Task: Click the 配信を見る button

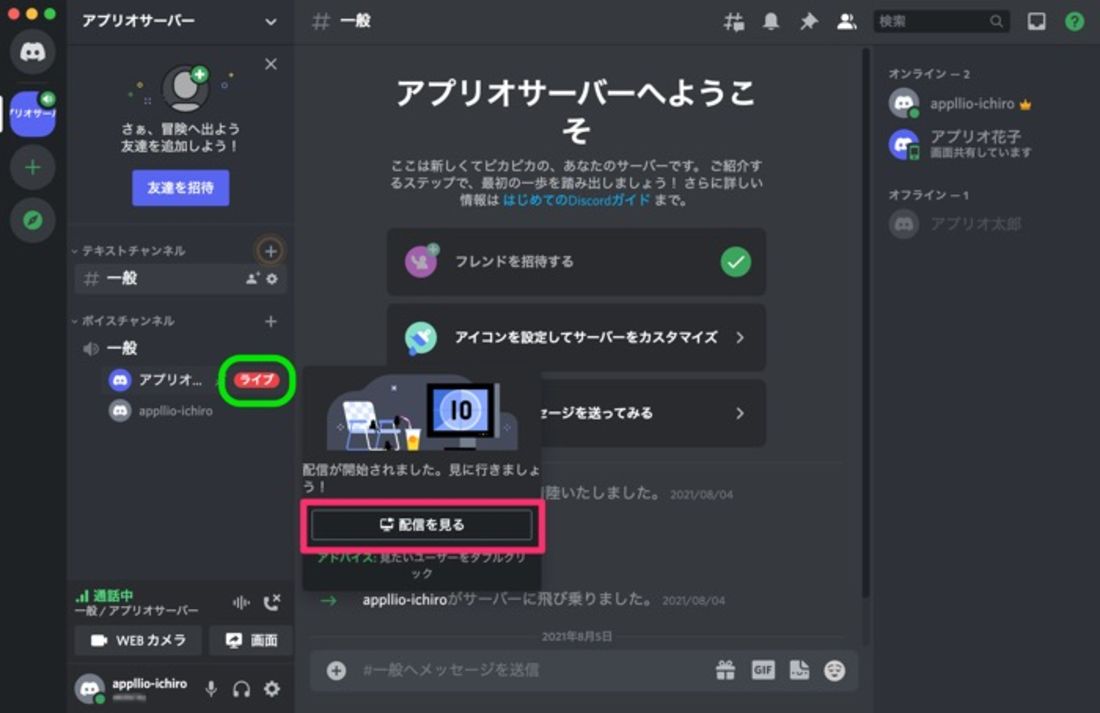Action: click(422, 525)
